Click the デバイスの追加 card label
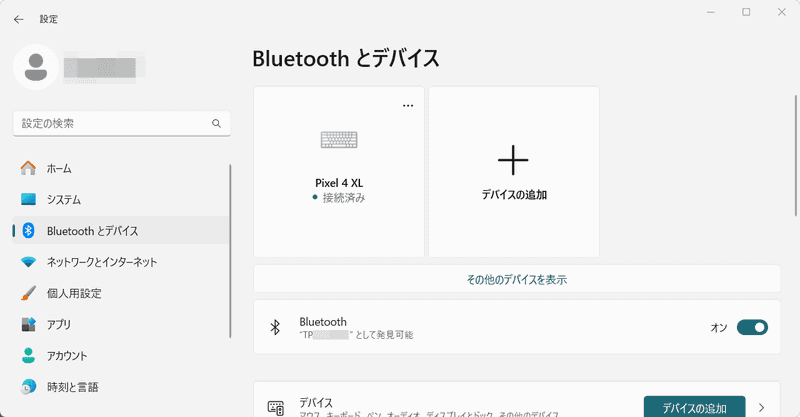Viewport: 800px width, 417px height. (x=514, y=194)
